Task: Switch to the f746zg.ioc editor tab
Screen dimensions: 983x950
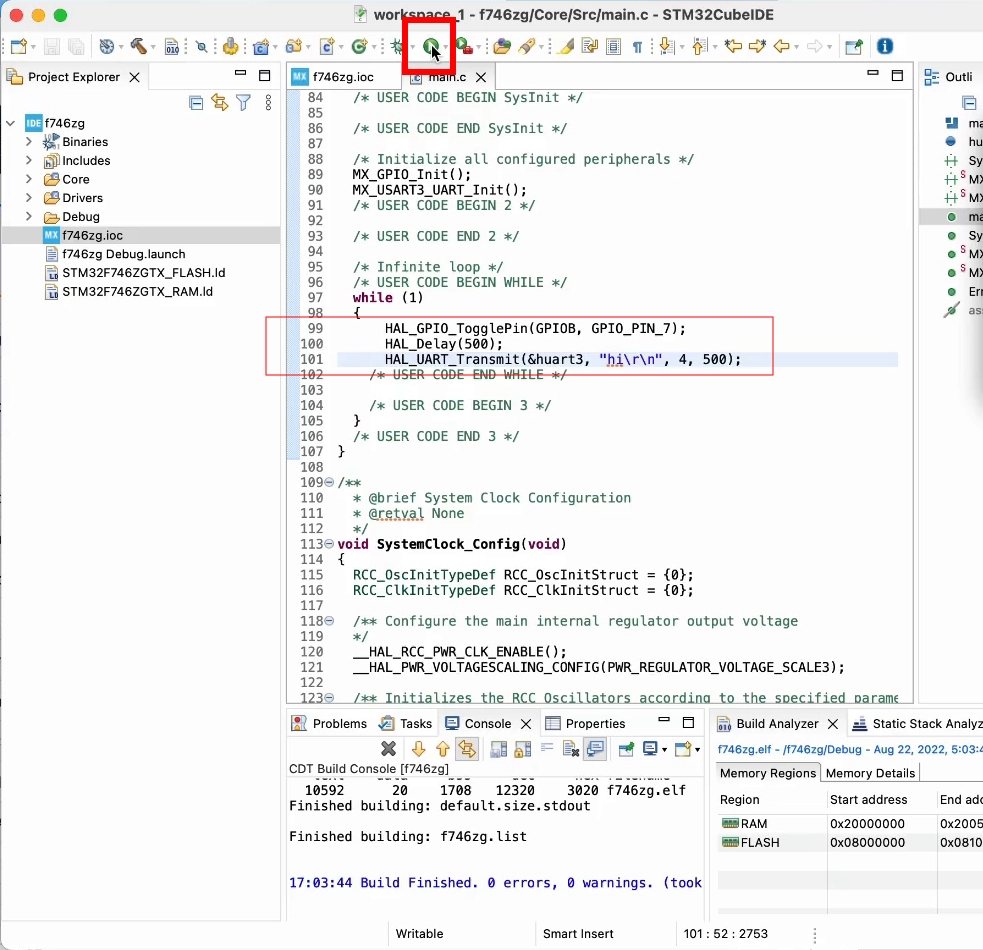Action: [x=342, y=77]
